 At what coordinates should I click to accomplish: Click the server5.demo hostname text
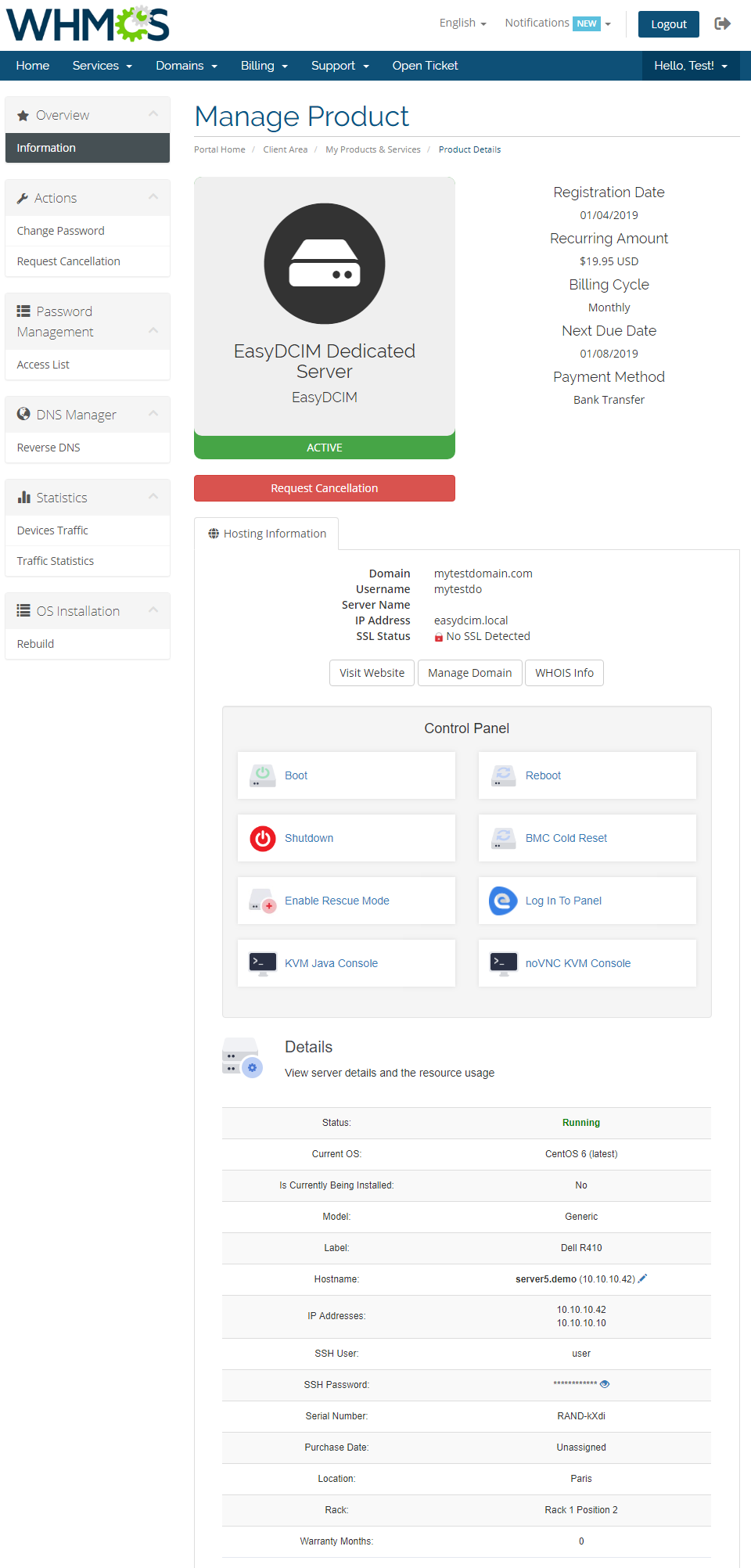click(x=546, y=1279)
